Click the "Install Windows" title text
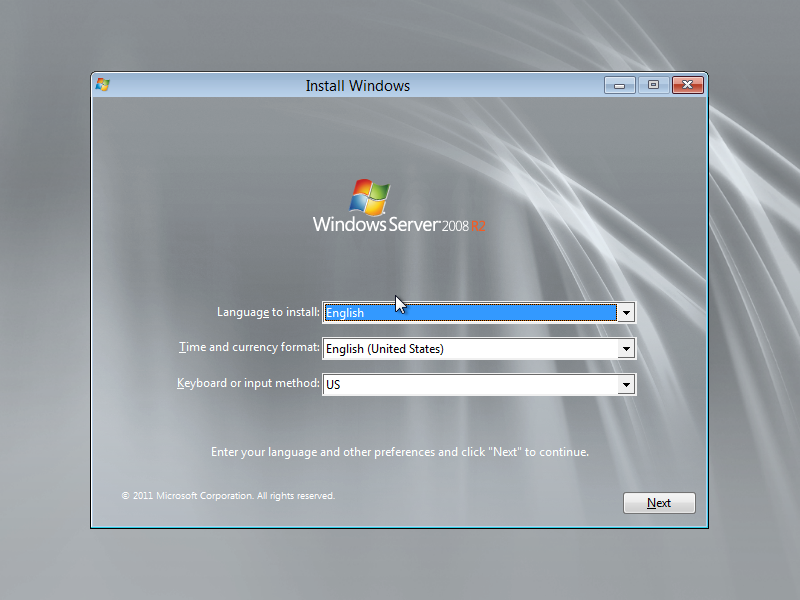This screenshot has width=800, height=600. coord(358,86)
